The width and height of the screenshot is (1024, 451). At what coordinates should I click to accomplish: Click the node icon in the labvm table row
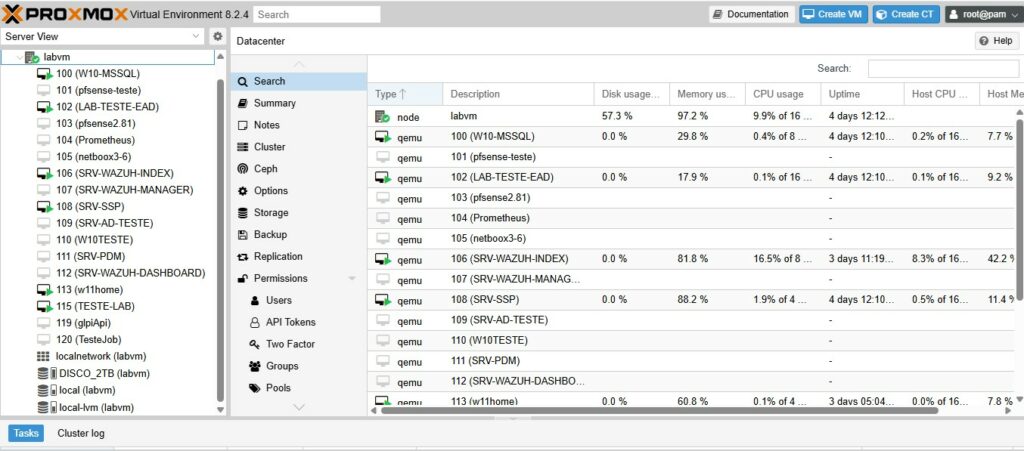382,117
